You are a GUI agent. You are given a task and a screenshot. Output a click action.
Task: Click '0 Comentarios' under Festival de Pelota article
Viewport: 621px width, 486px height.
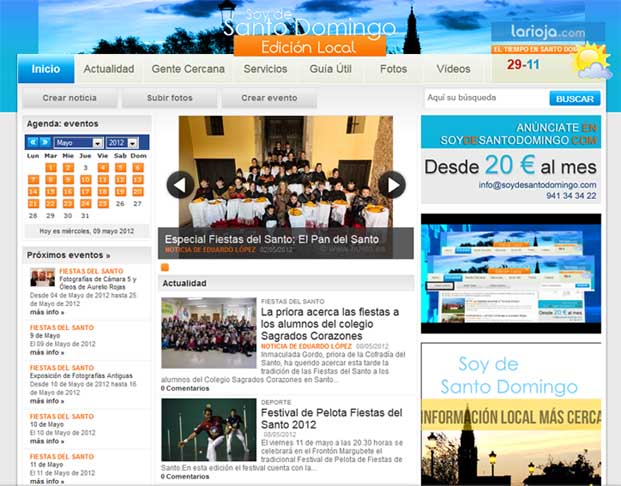pyautogui.click(x=185, y=476)
